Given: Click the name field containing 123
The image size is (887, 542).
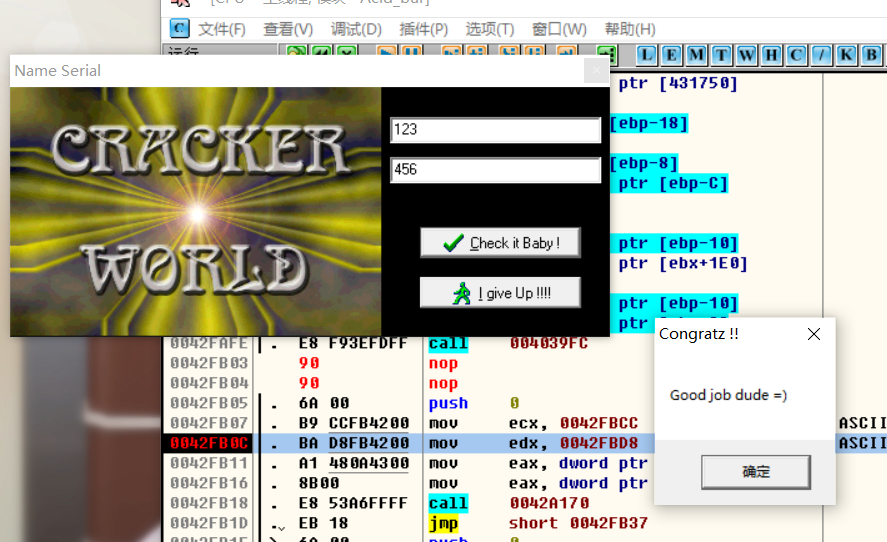Looking at the screenshot, I should (495, 130).
